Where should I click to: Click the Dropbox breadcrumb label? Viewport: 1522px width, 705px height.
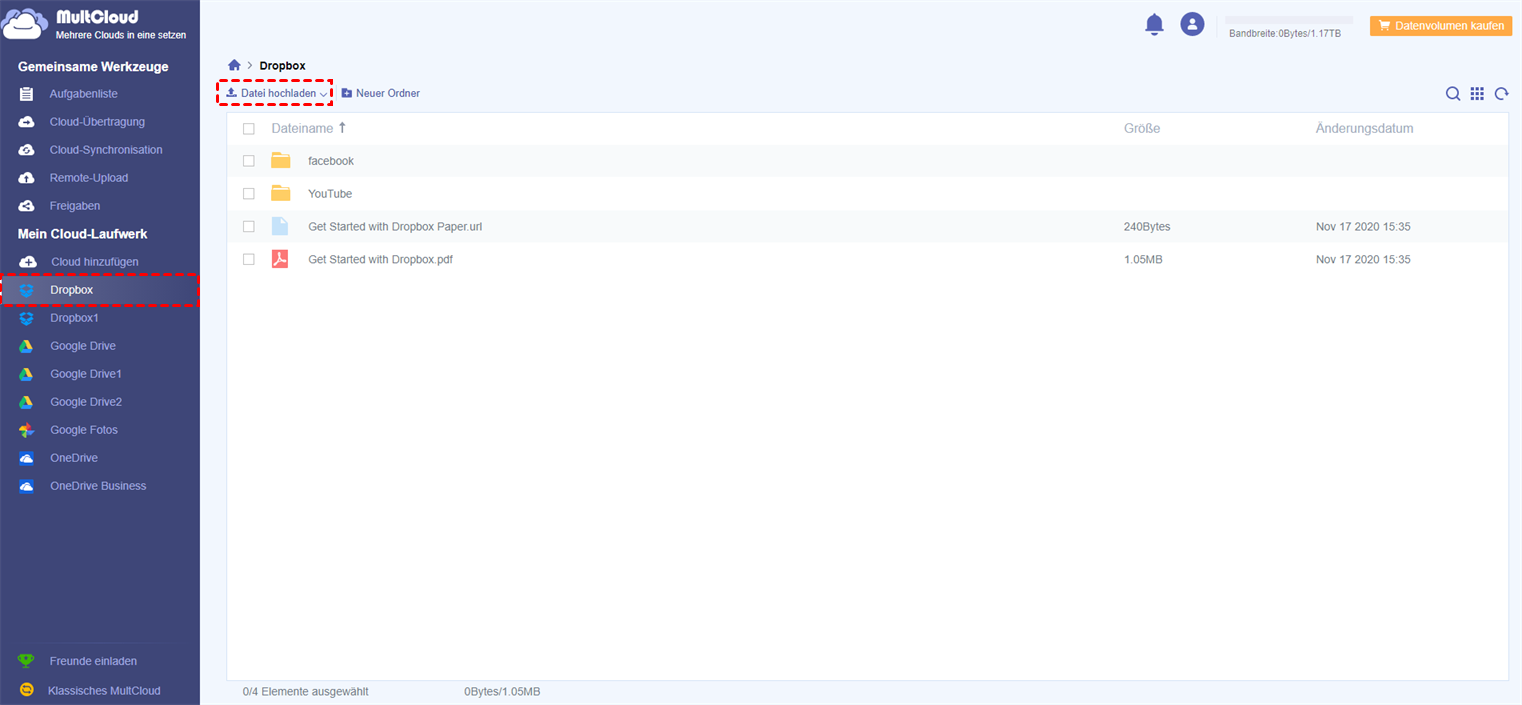282,66
